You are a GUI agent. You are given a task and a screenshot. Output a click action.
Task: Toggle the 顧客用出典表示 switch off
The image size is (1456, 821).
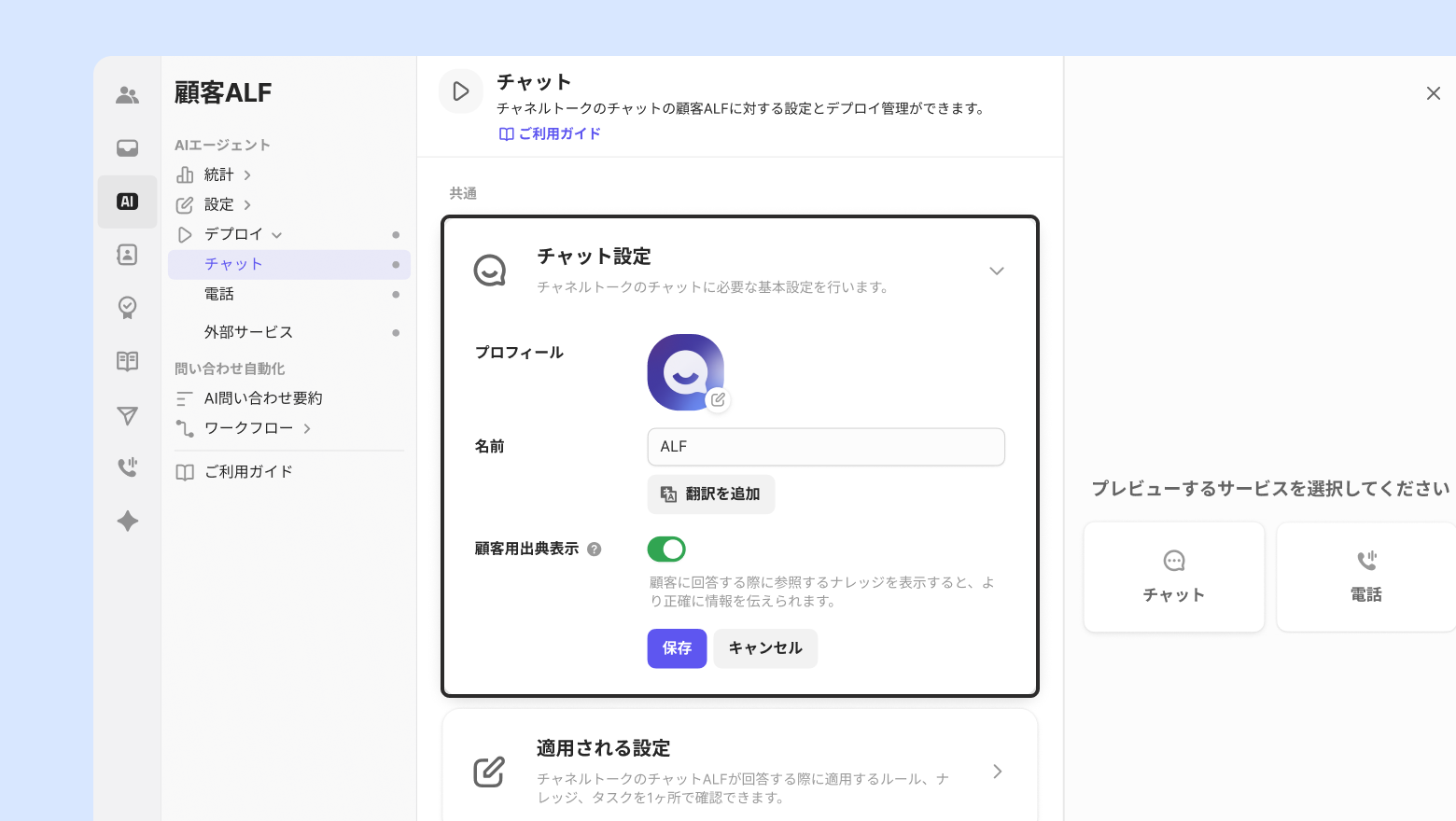click(x=666, y=550)
